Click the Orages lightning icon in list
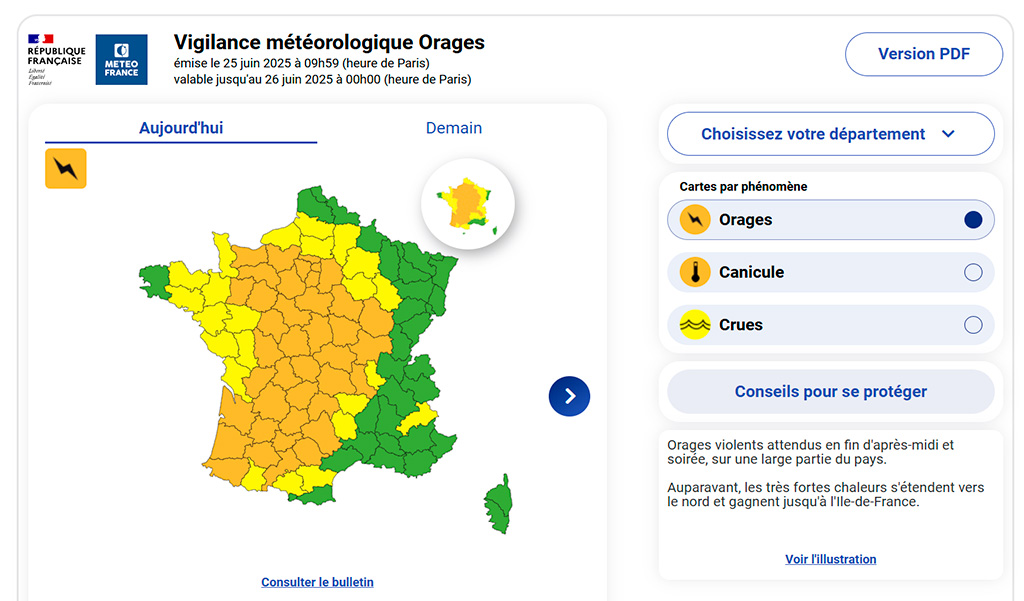This screenshot has width=1024, height=601. 695,220
